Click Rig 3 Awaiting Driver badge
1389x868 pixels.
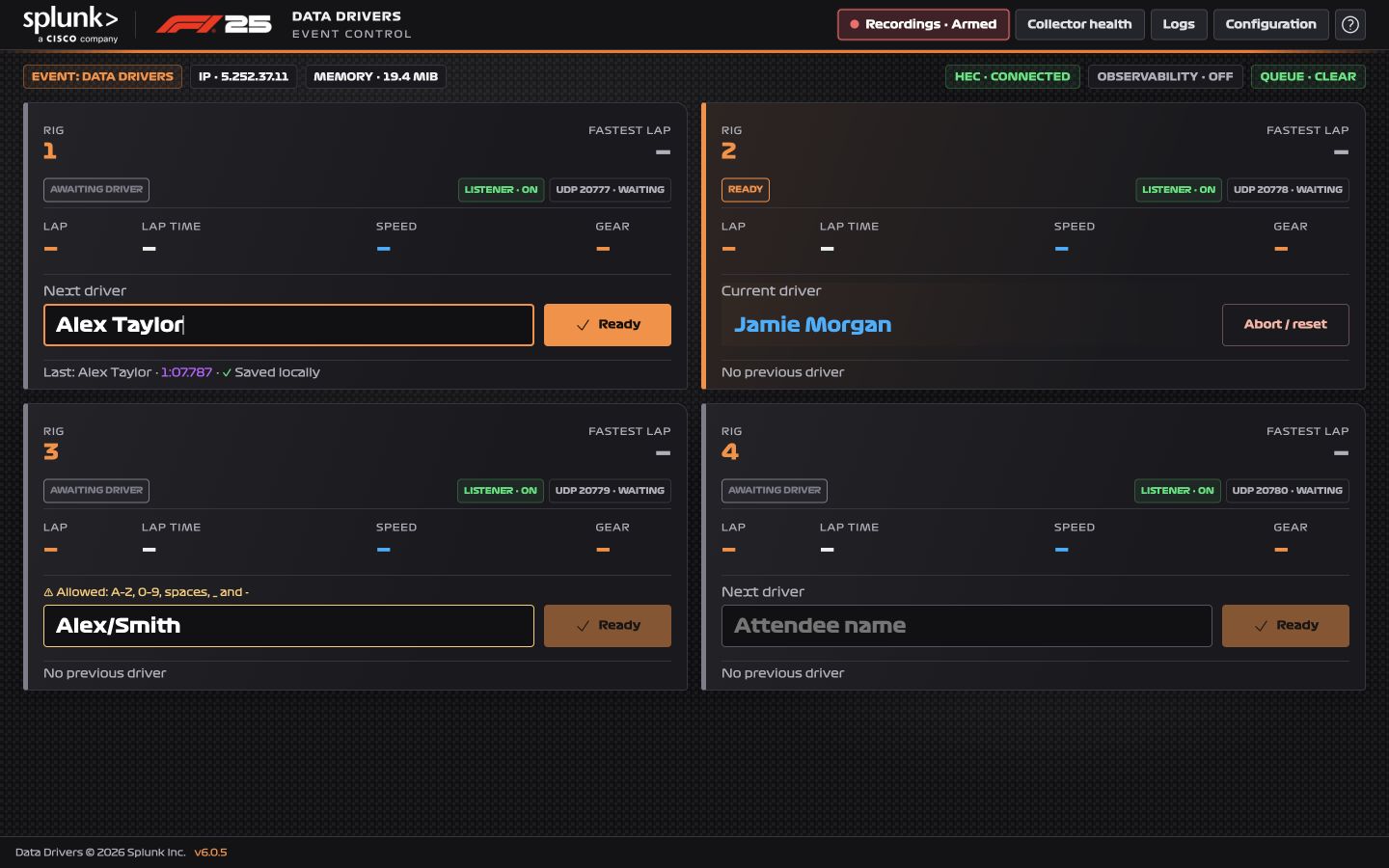click(x=96, y=491)
